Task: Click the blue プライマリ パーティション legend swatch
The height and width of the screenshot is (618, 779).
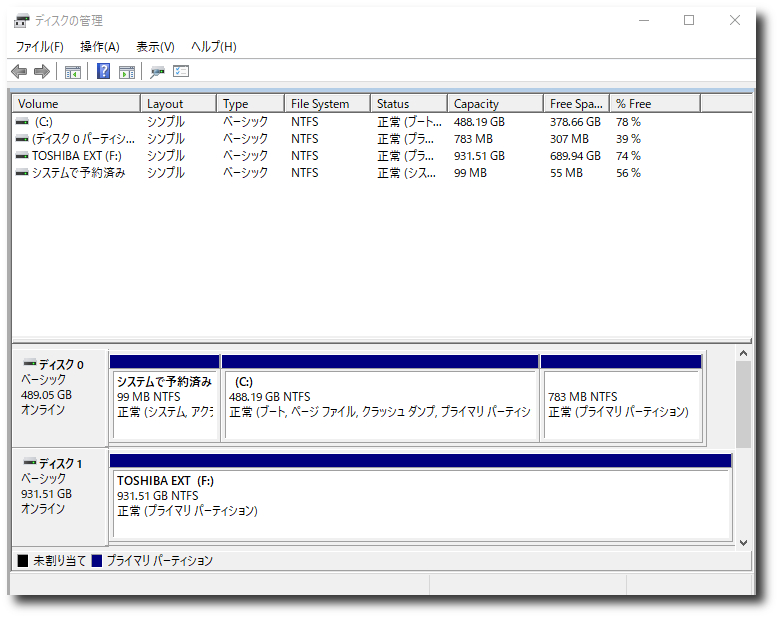Action: [97, 561]
